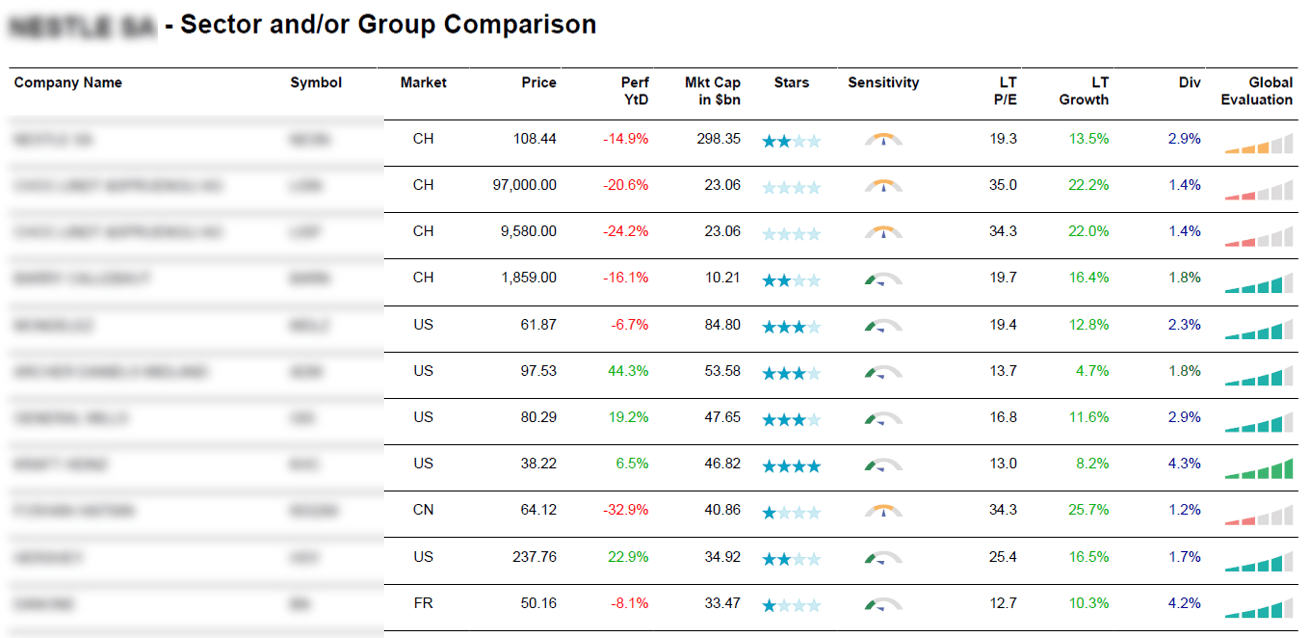Click the 4.3% dividend value
The image size is (1310, 638).
pos(1184,464)
